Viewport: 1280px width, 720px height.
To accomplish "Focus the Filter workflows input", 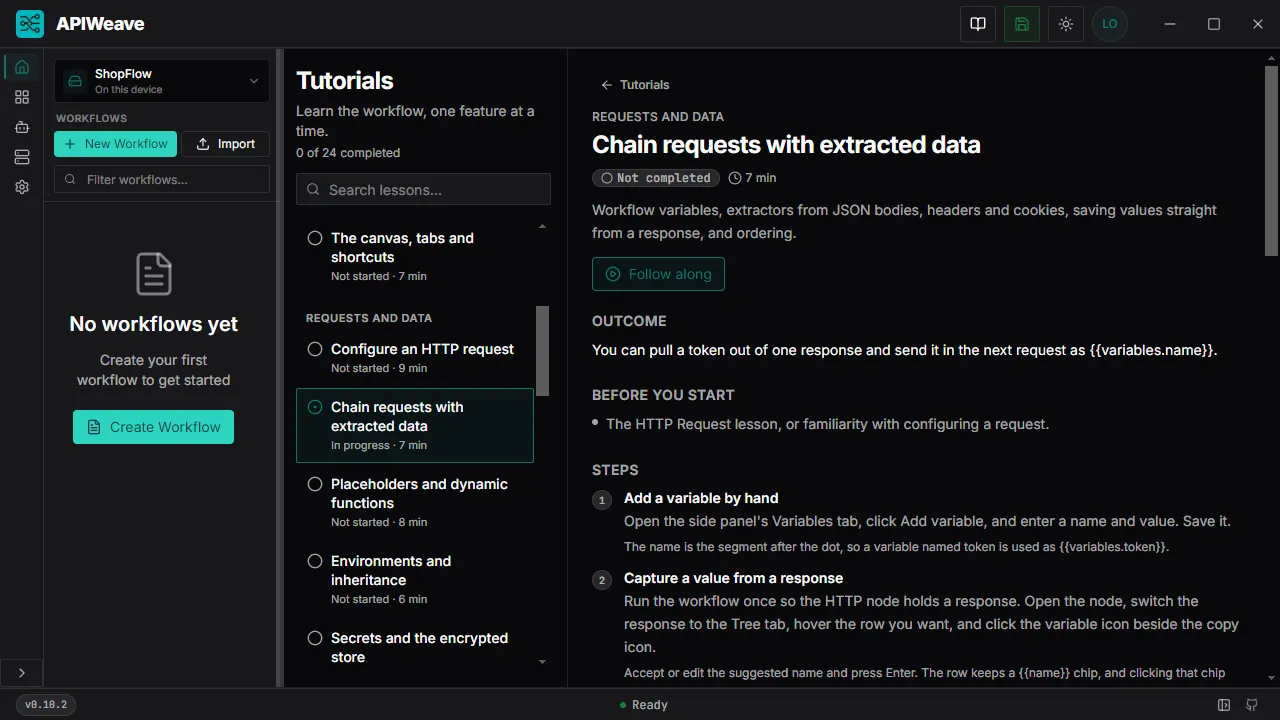I will (x=162, y=179).
